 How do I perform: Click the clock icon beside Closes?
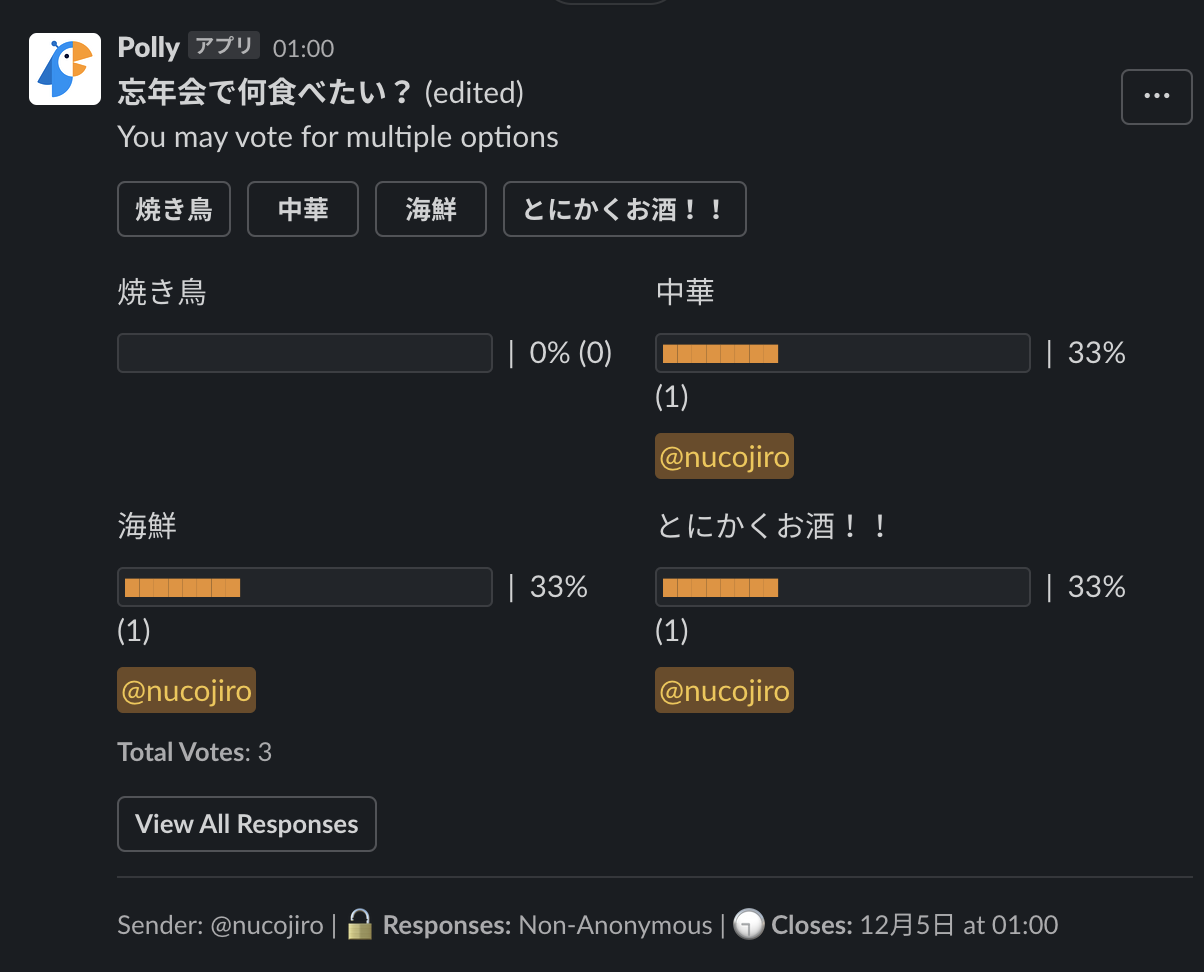tap(746, 926)
